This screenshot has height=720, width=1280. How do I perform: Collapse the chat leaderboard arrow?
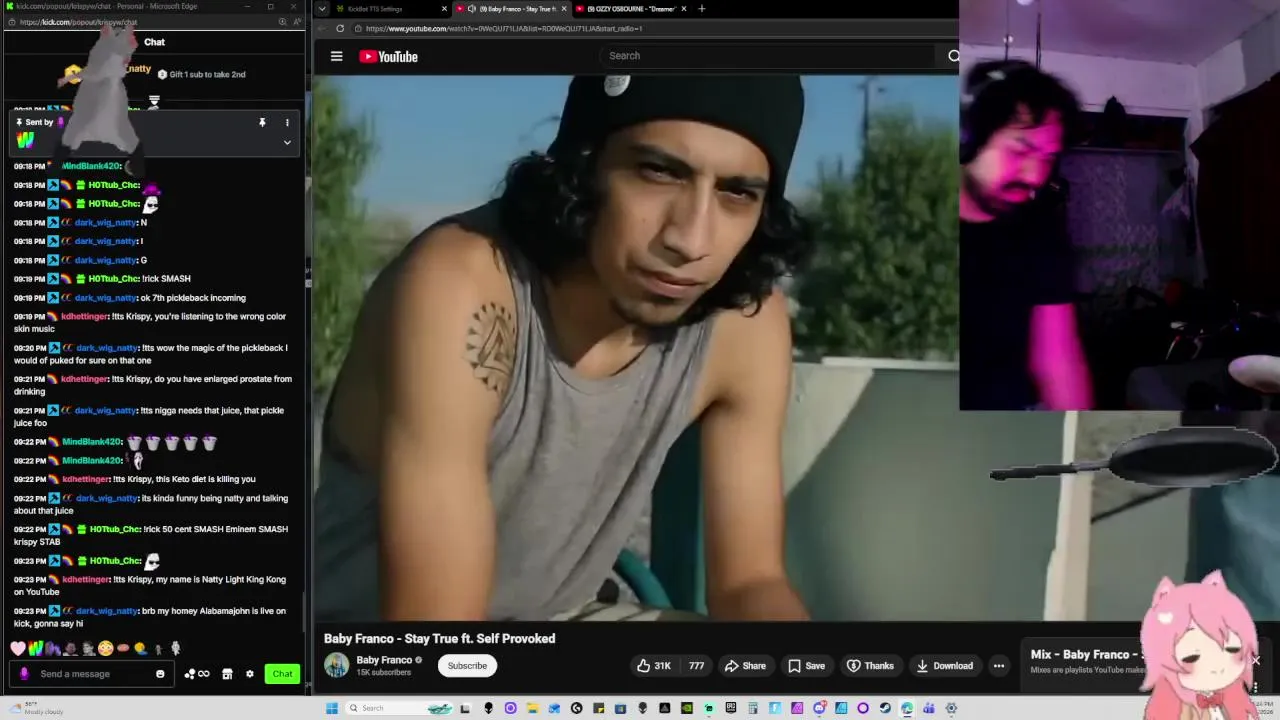pyautogui.click(x=154, y=102)
